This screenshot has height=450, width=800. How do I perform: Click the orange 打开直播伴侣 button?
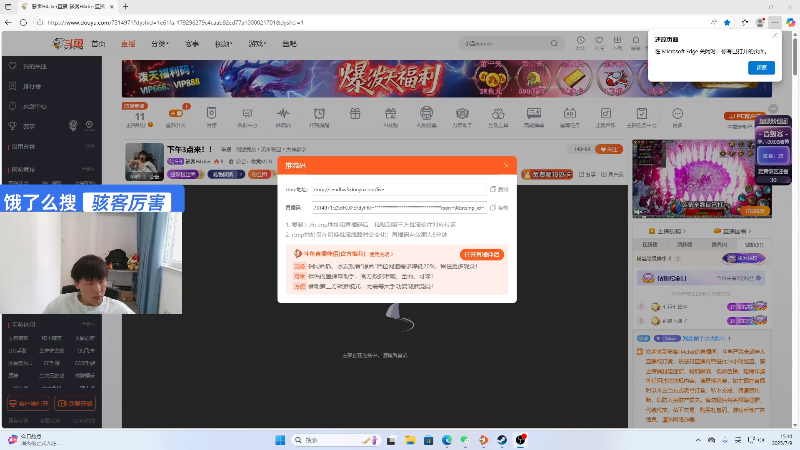(482, 254)
